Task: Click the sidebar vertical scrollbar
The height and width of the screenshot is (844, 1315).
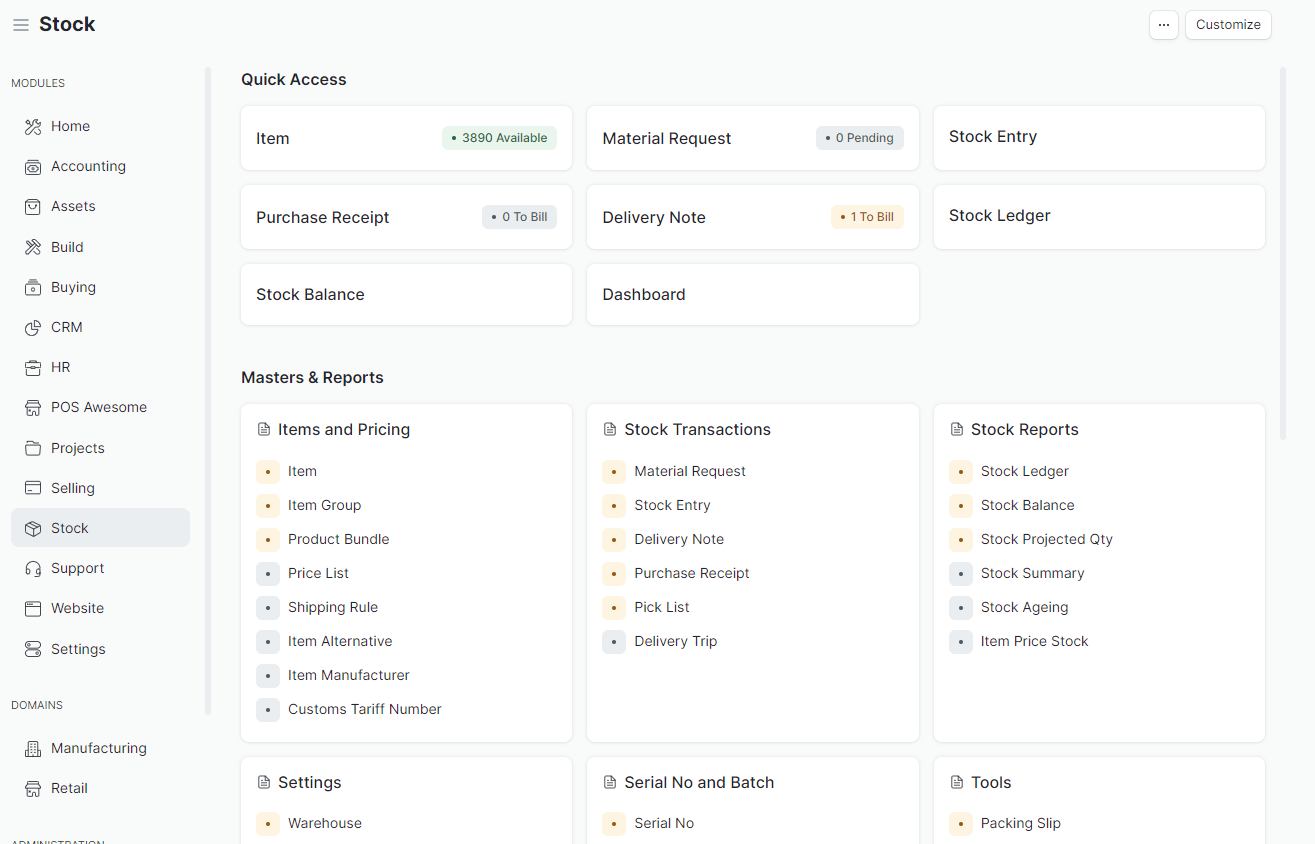Action: click(208, 390)
